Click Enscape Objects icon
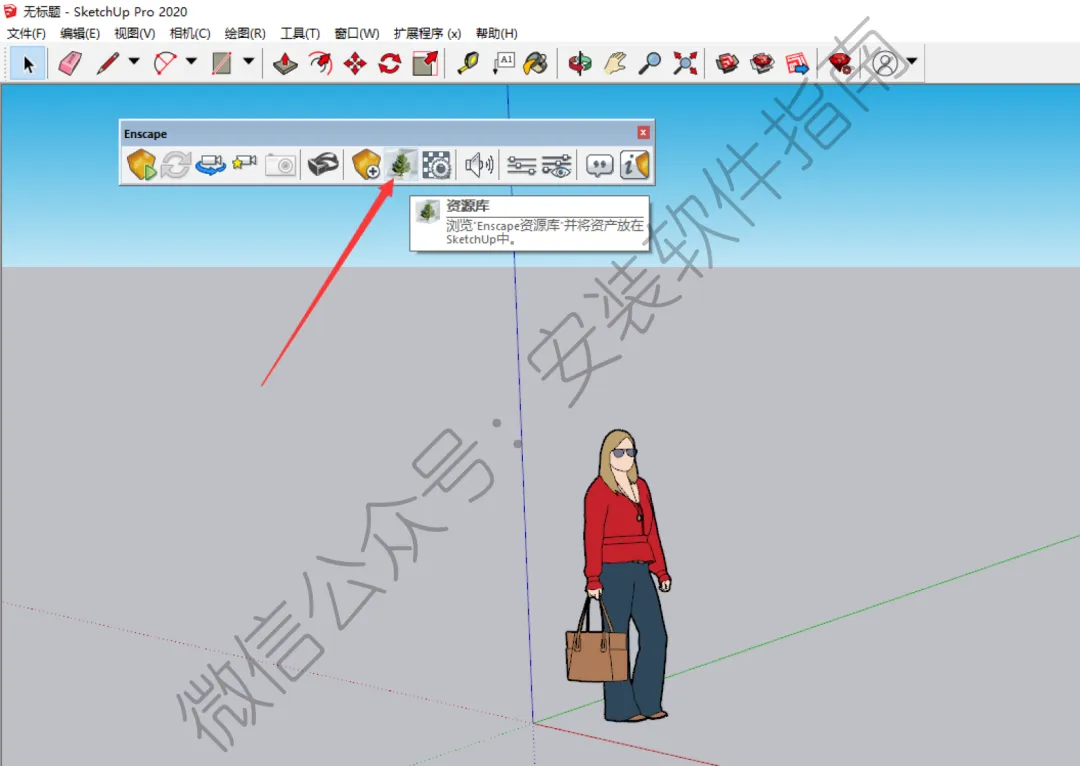The height and width of the screenshot is (766, 1080). pos(366,165)
